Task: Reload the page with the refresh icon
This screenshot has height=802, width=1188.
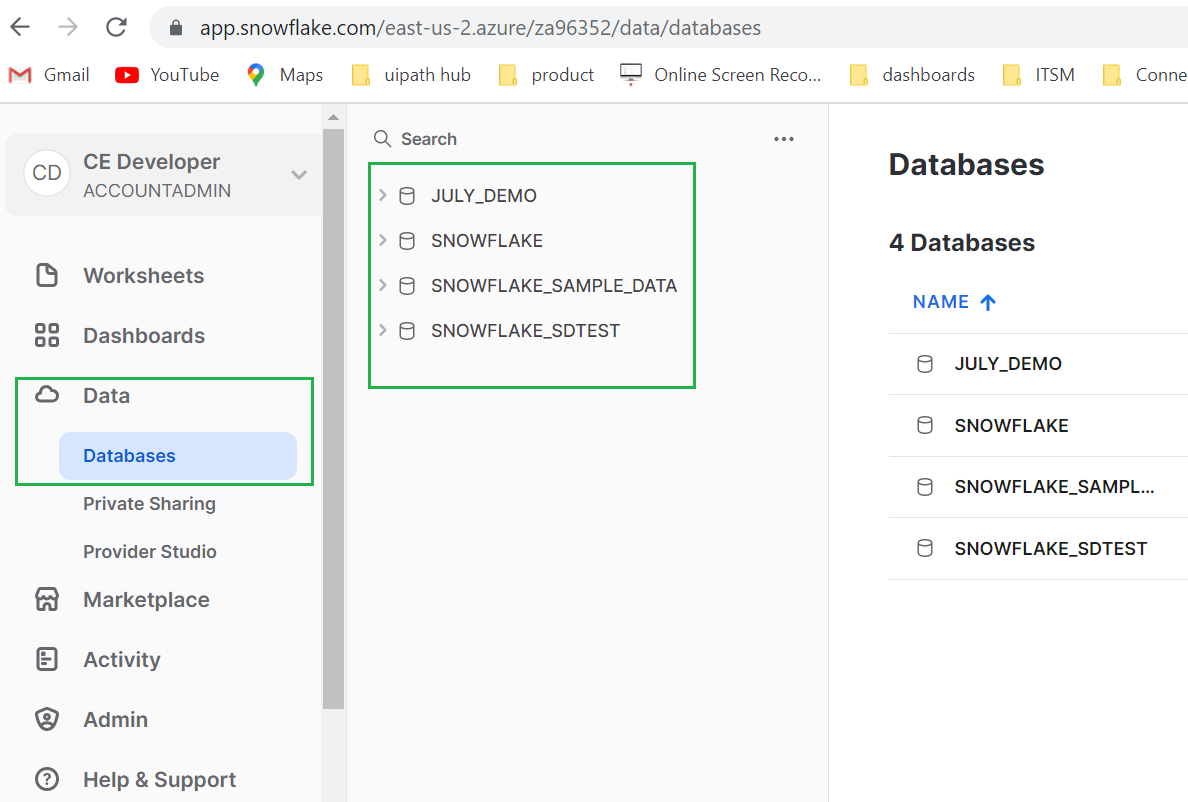Action: click(116, 27)
